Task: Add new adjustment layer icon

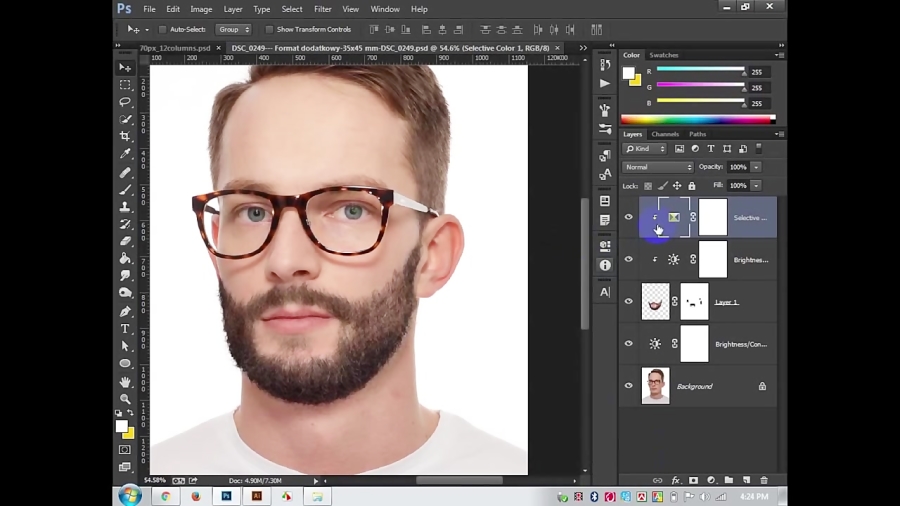Action: click(x=711, y=480)
